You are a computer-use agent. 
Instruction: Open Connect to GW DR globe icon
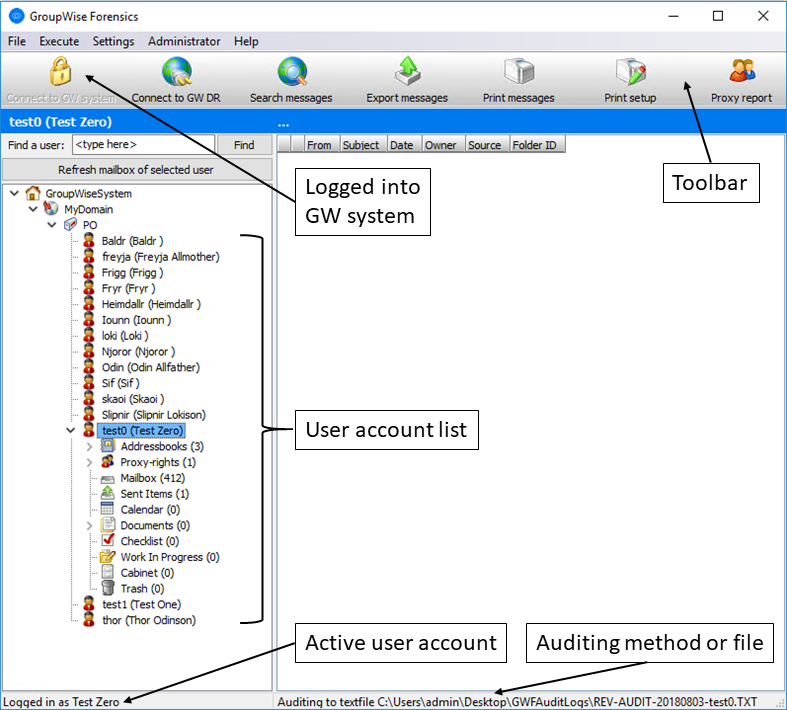177,72
